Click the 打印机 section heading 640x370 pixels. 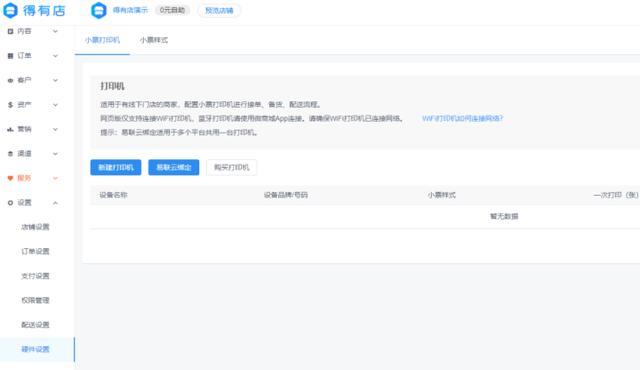112,86
